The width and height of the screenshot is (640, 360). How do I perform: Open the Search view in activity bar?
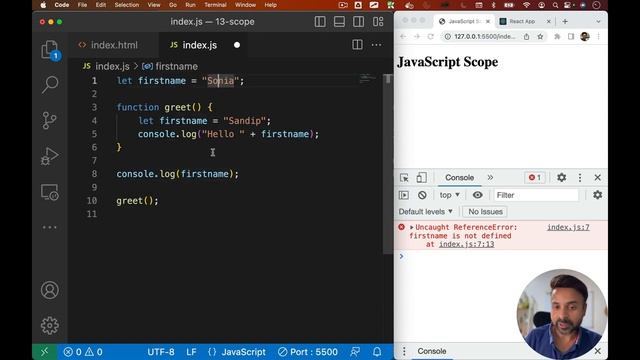[50, 84]
